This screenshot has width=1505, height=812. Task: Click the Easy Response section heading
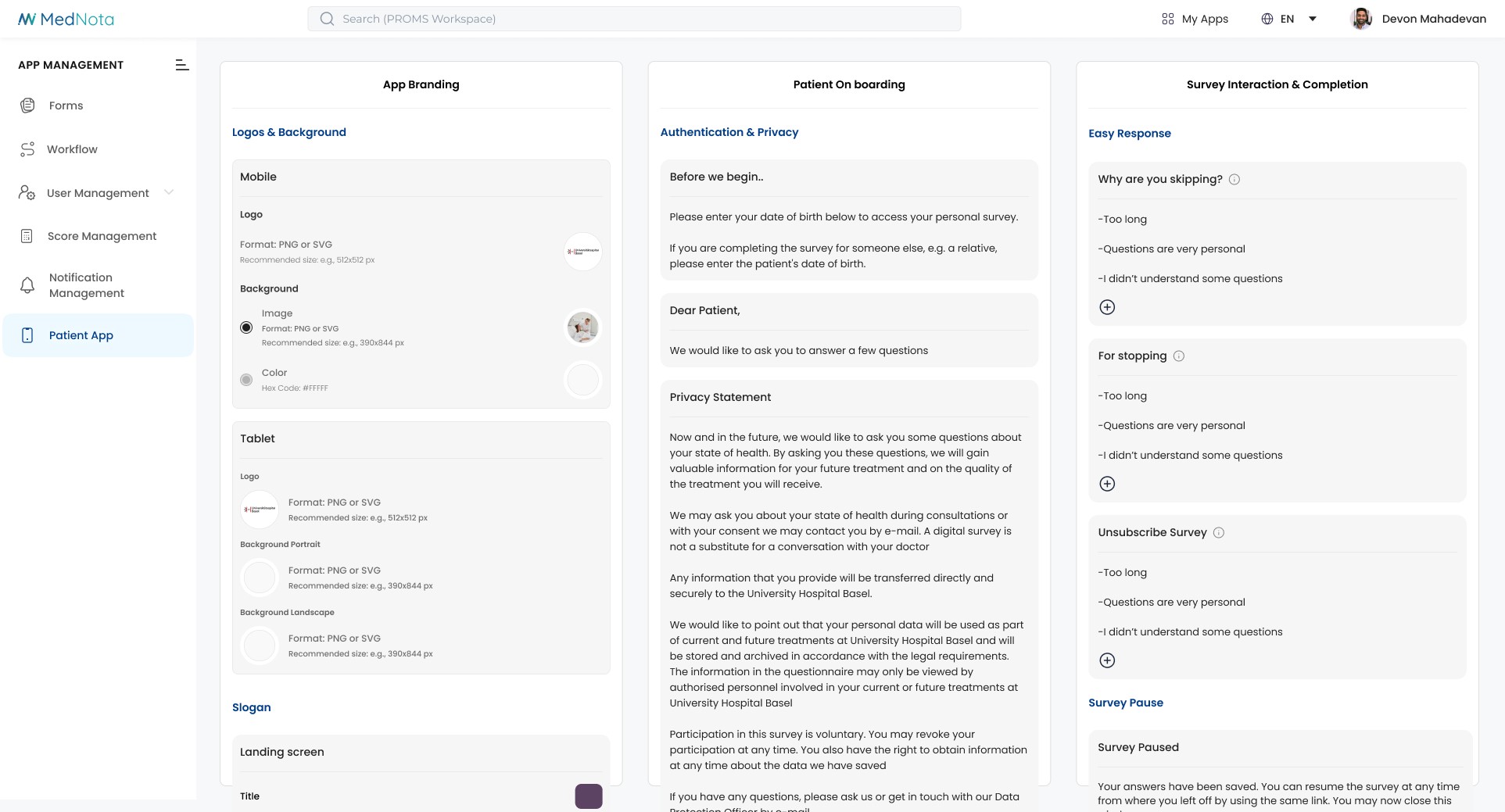1130,134
